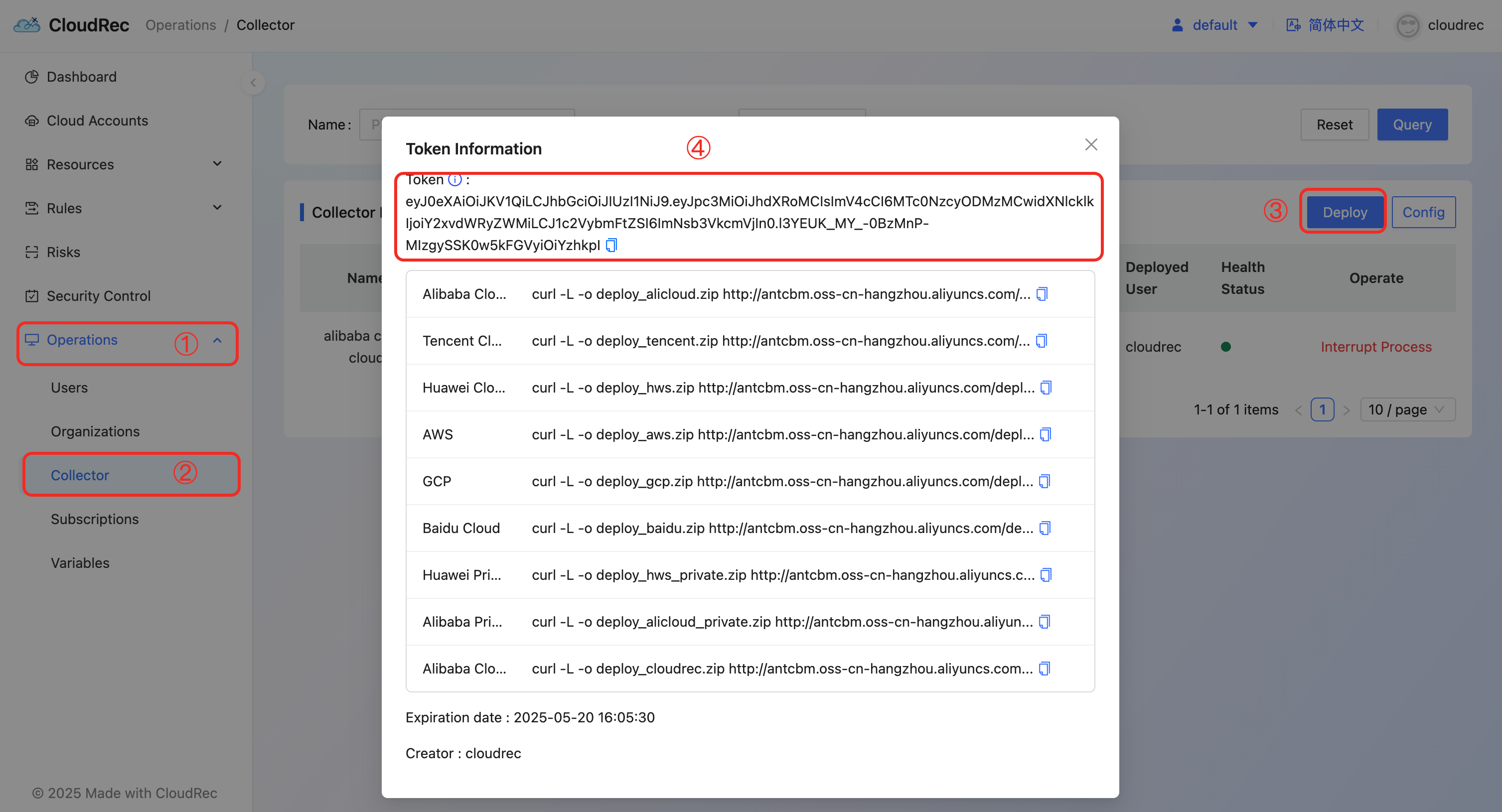Copy the deploy_tencent.zip curl command
1502x812 pixels.
click(1042, 340)
